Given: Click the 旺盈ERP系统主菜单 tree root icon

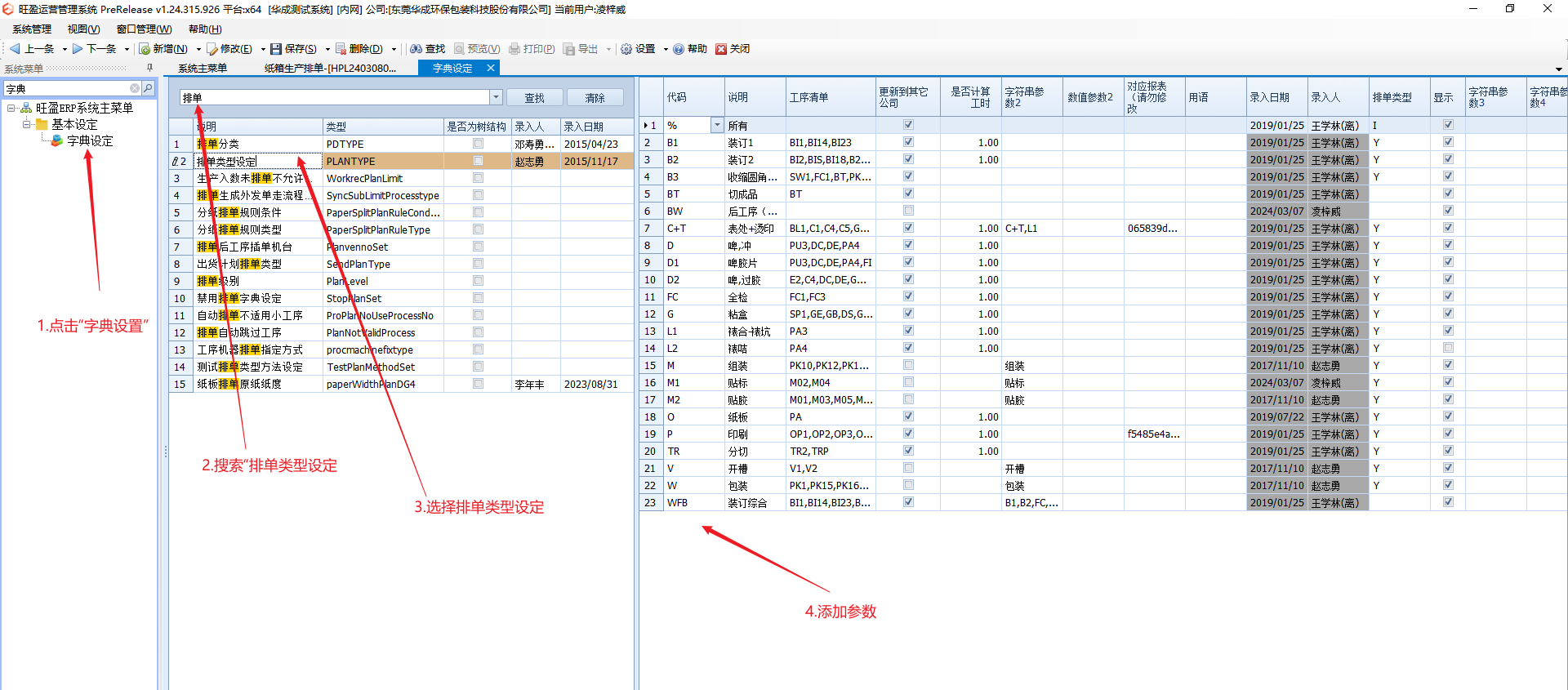Looking at the screenshot, I should 26,108.
